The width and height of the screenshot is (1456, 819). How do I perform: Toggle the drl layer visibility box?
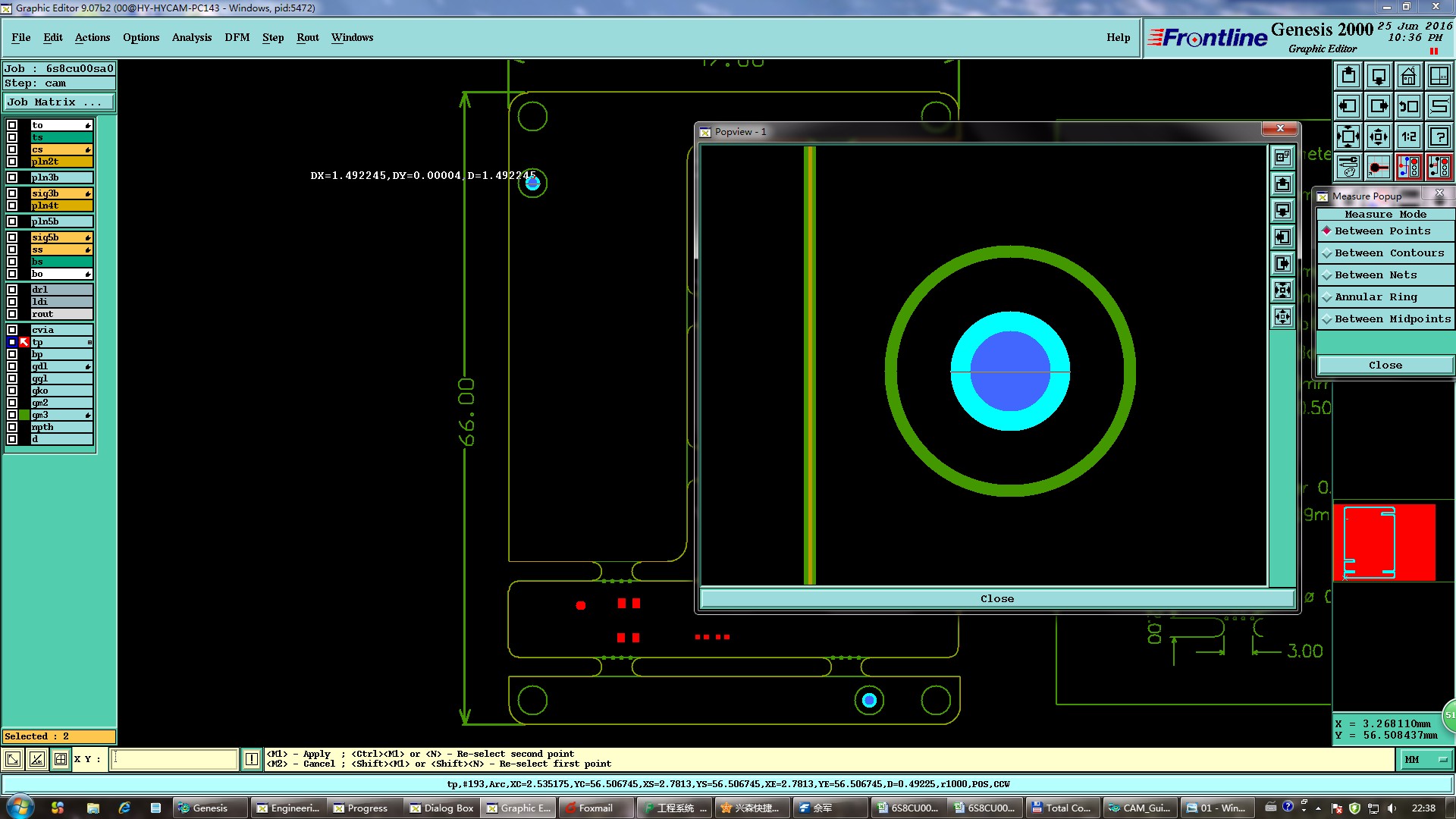pos(12,290)
